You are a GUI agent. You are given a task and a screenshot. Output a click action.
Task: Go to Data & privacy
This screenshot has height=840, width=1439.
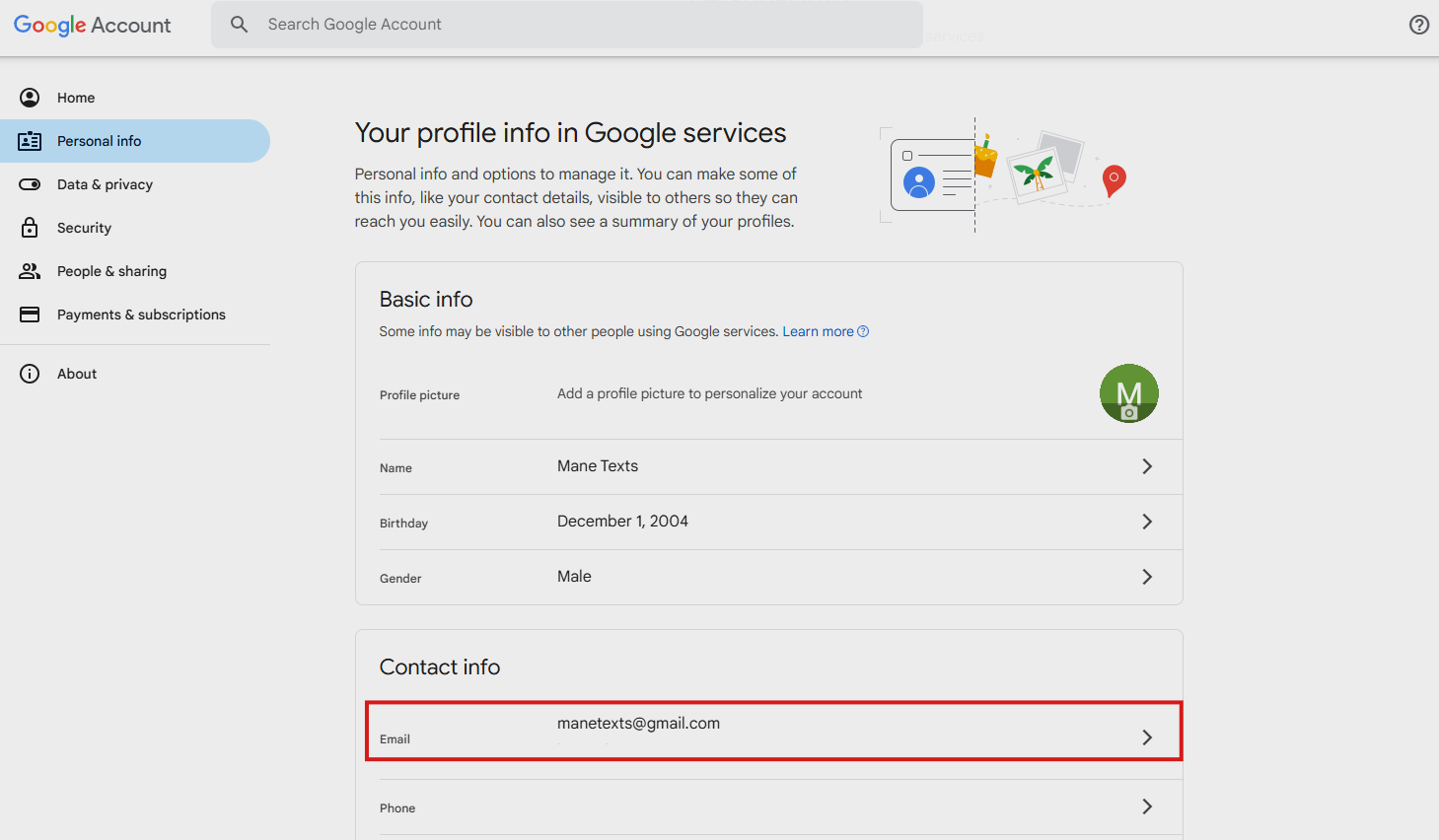[135, 184]
